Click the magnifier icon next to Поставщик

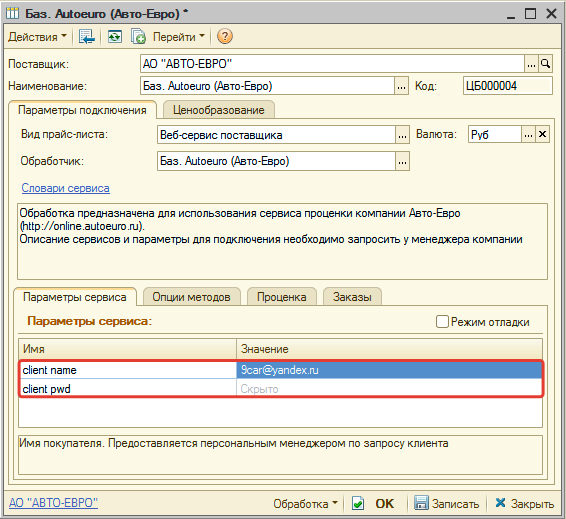(x=545, y=64)
